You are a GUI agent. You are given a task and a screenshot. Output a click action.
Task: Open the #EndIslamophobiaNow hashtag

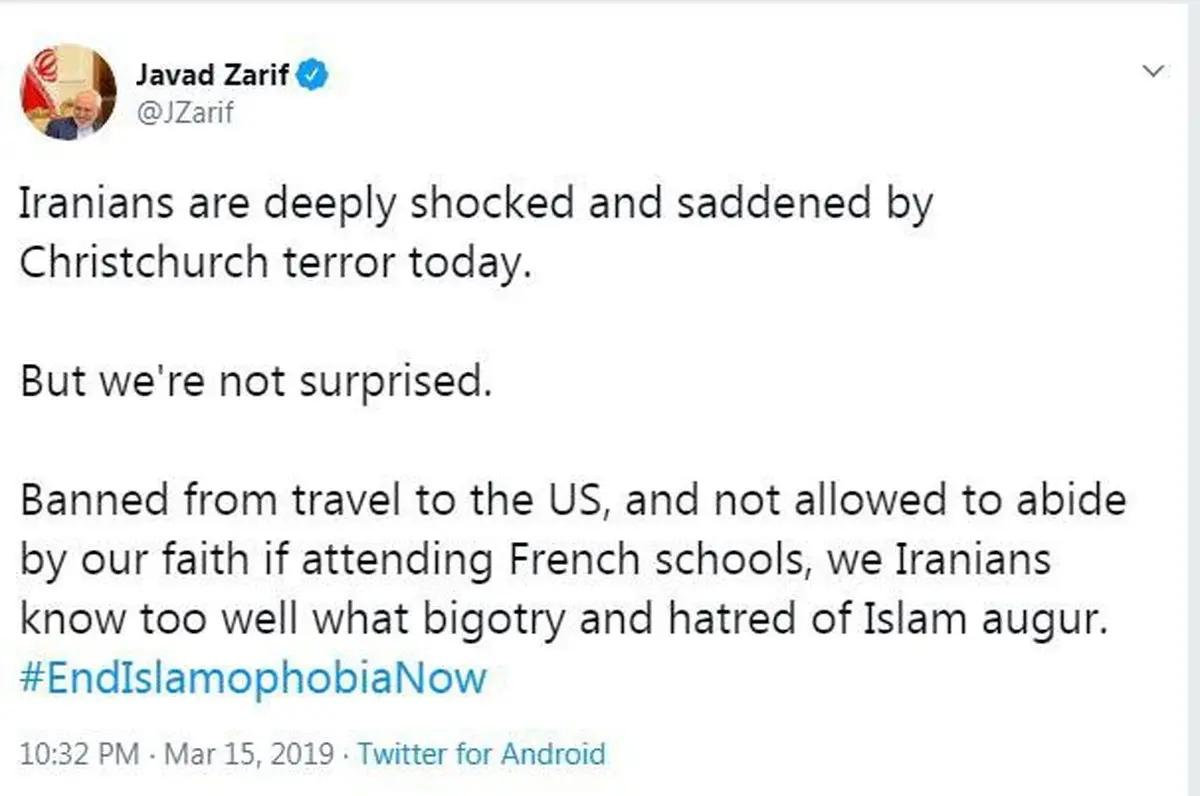[253, 678]
